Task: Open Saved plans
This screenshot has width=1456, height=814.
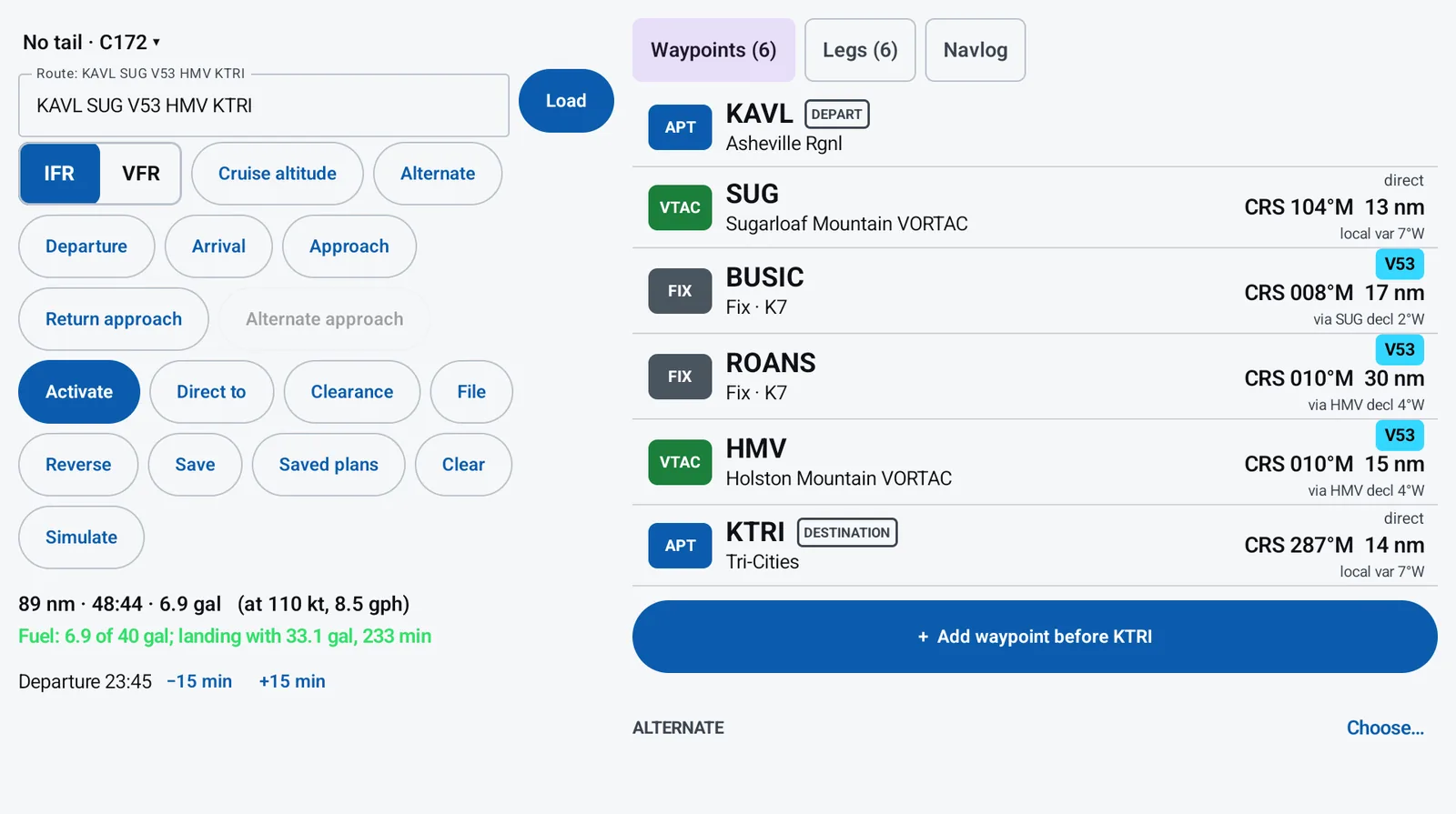Action: pyautogui.click(x=329, y=465)
